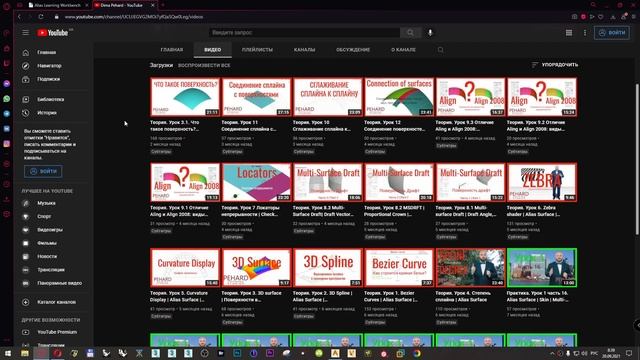640x360 pixels.
Task: Reload the page in browser
Action: [41, 17]
